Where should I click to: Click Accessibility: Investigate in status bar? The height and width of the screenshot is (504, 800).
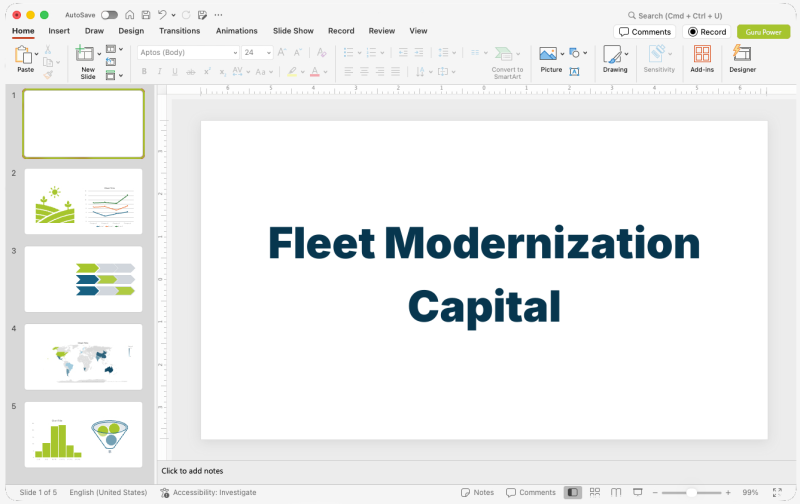coord(208,492)
